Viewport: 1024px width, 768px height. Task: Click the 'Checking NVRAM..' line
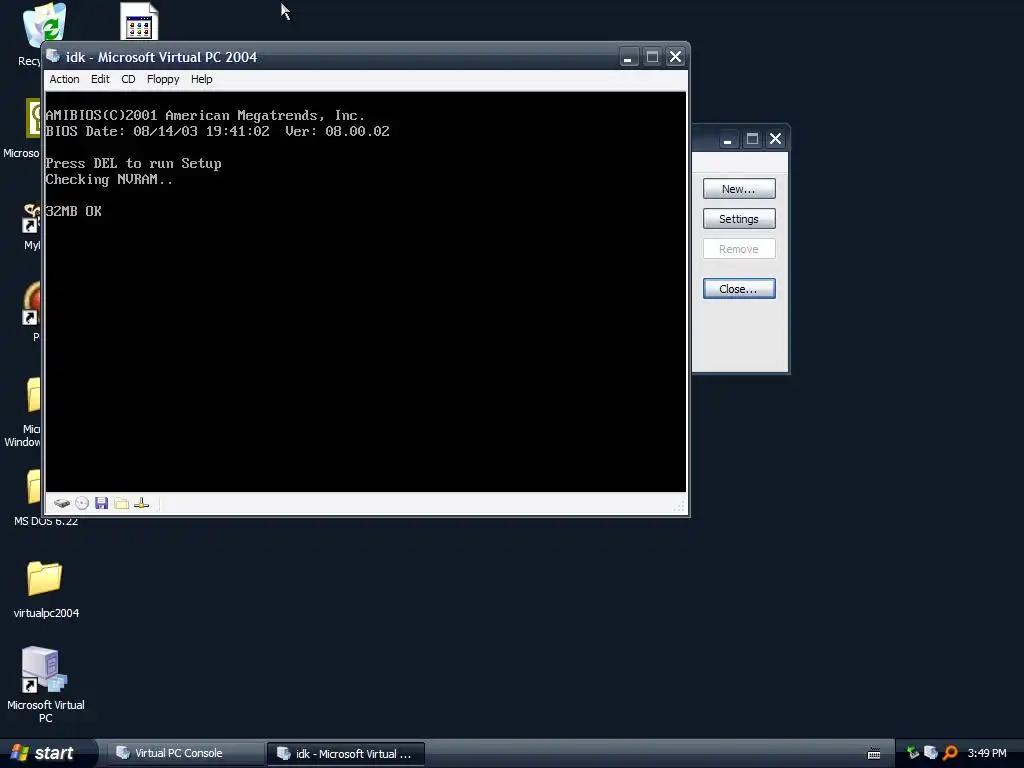pos(109,180)
